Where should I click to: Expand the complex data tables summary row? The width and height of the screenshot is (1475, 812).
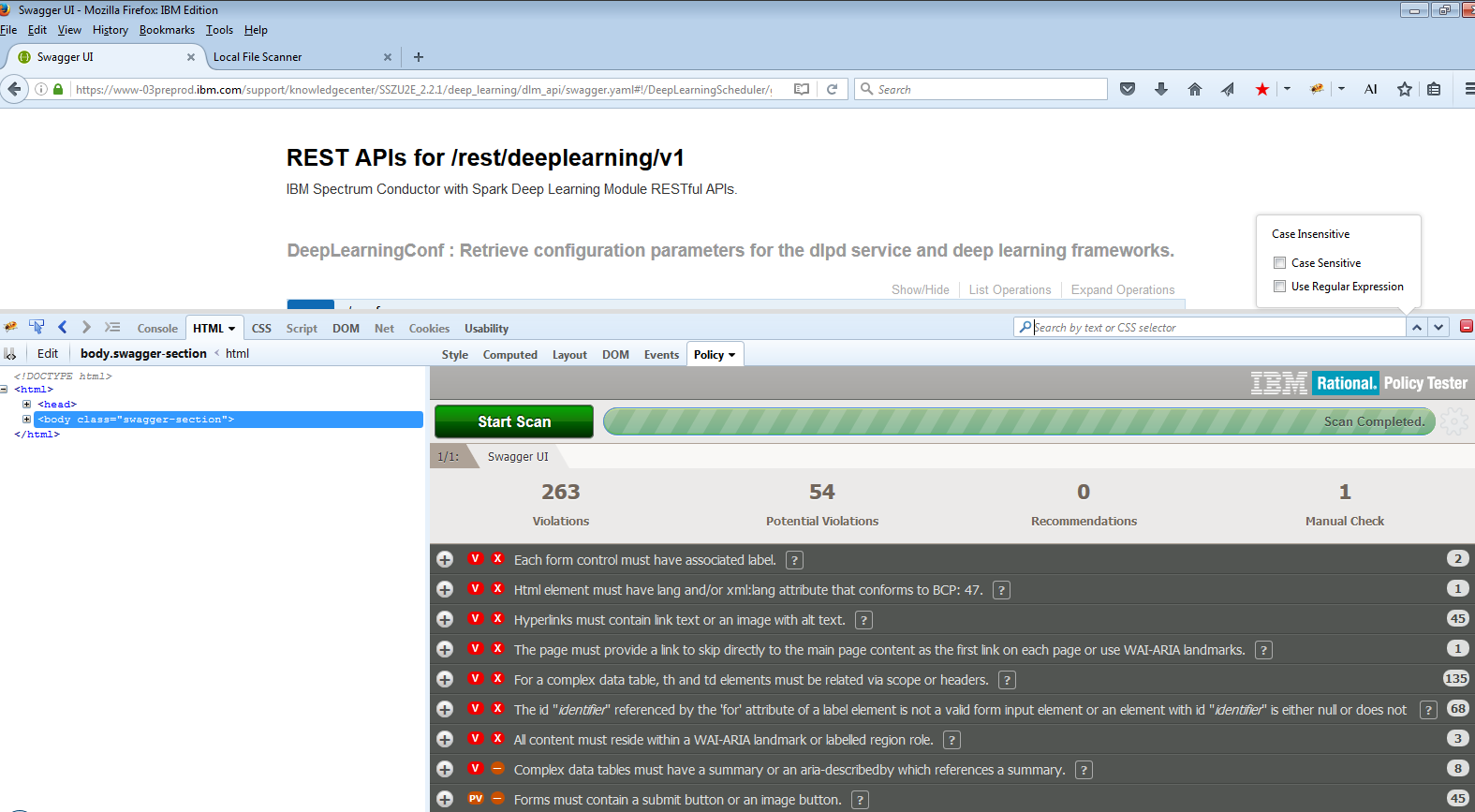(x=445, y=769)
